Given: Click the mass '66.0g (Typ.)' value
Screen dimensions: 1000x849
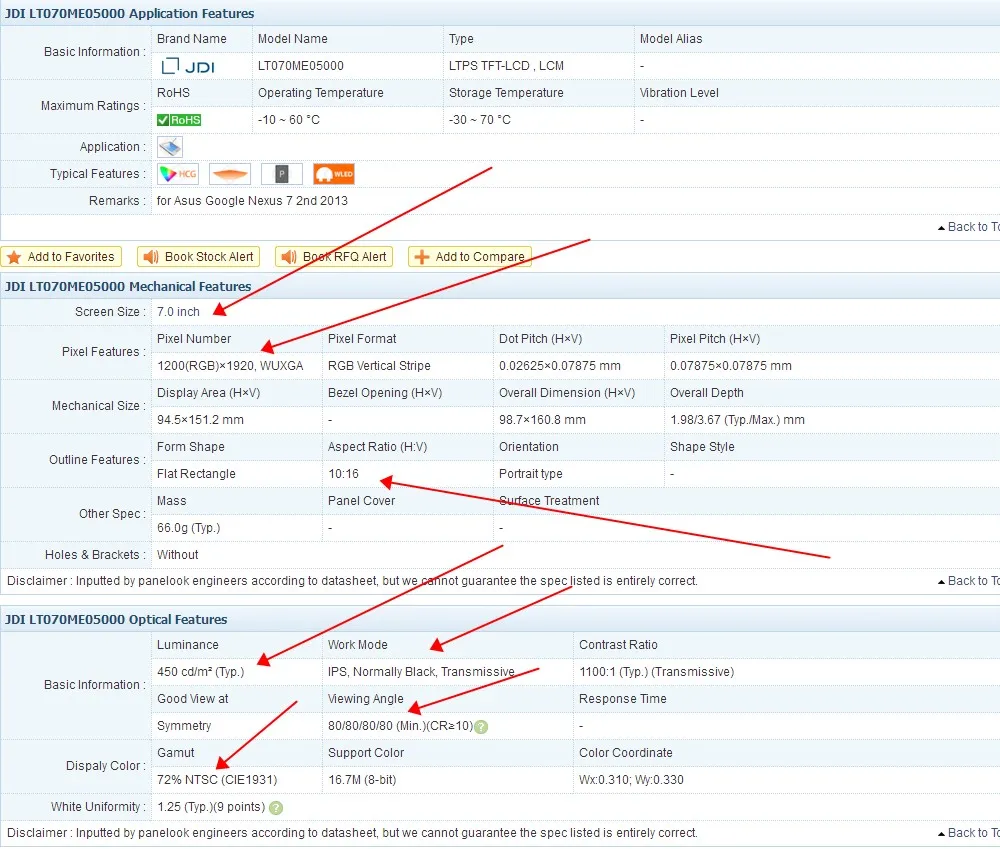Looking at the screenshot, I should click(189, 528).
